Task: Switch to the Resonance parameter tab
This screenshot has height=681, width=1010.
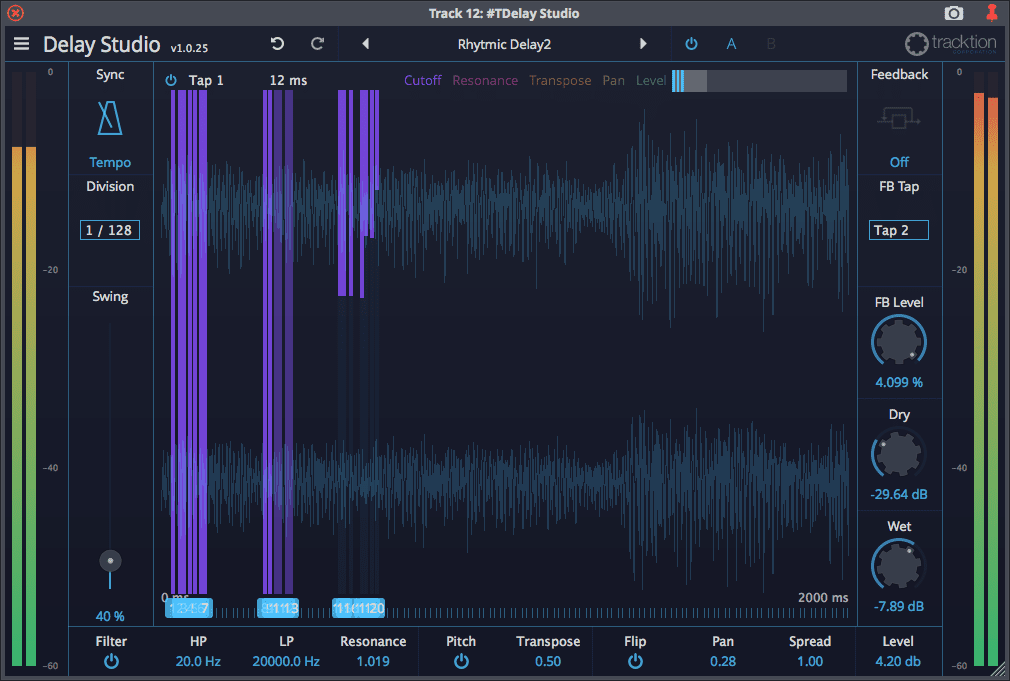Action: click(x=485, y=80)
